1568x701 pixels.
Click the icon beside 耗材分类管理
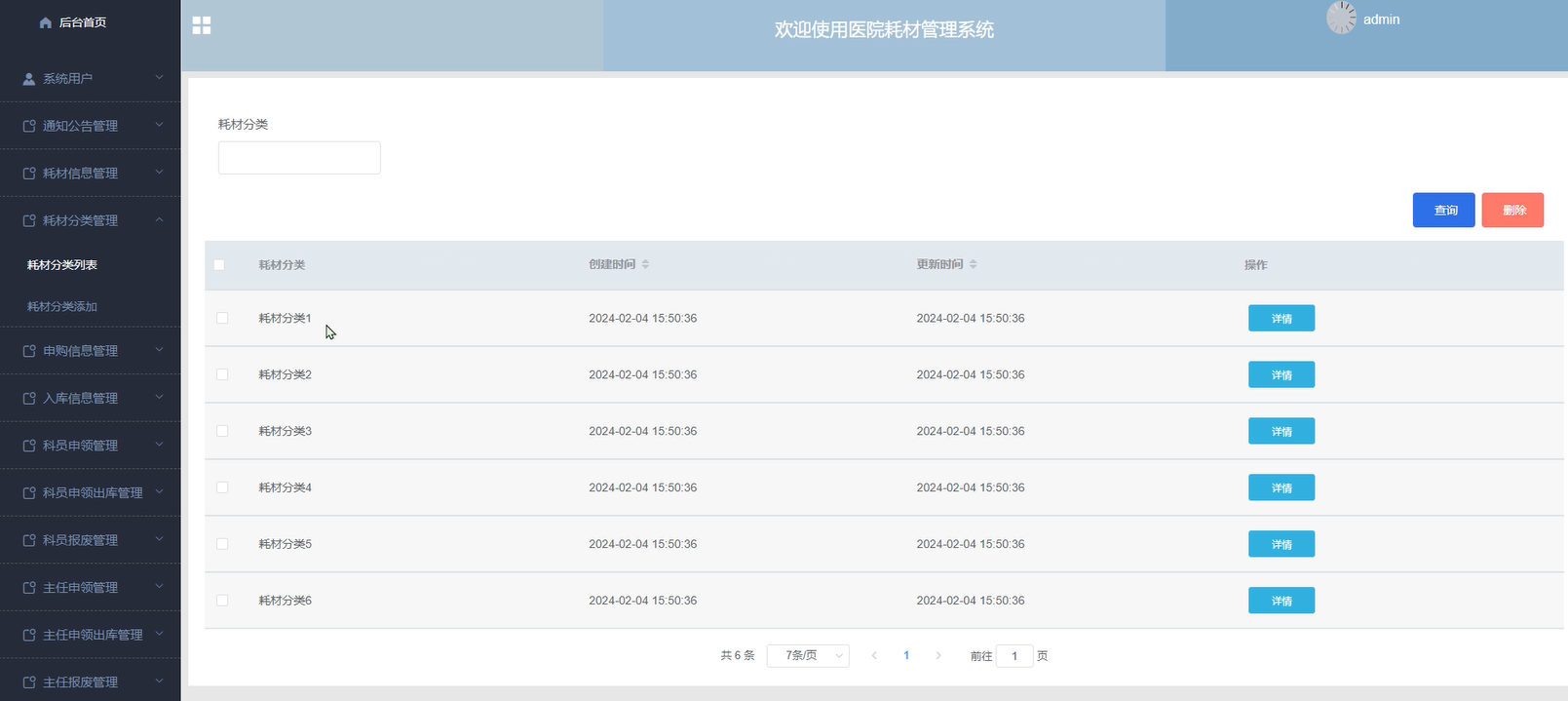click(x=29, y=221)
